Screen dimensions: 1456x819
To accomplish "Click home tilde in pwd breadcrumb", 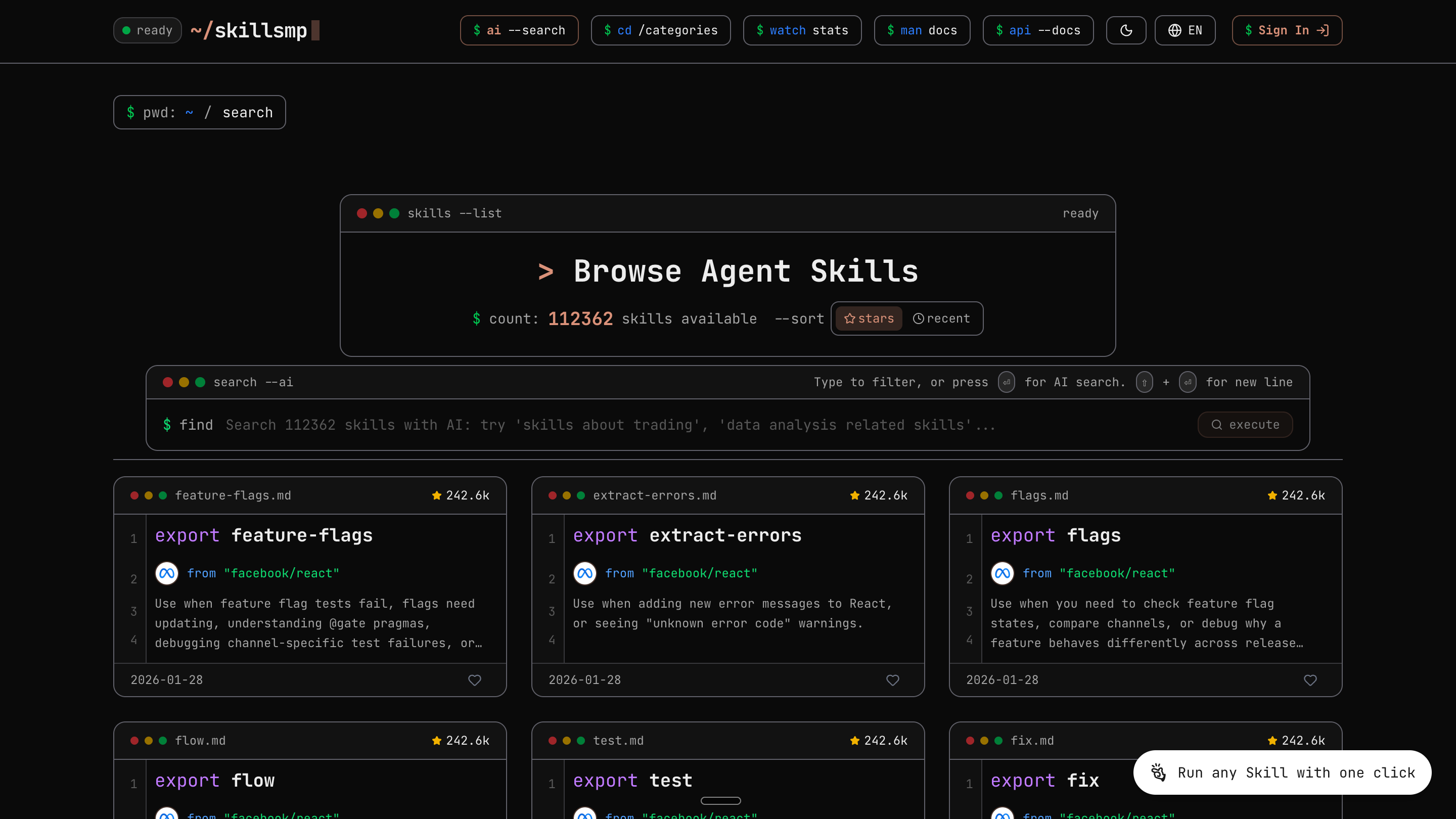I will [x=190, y=112].
